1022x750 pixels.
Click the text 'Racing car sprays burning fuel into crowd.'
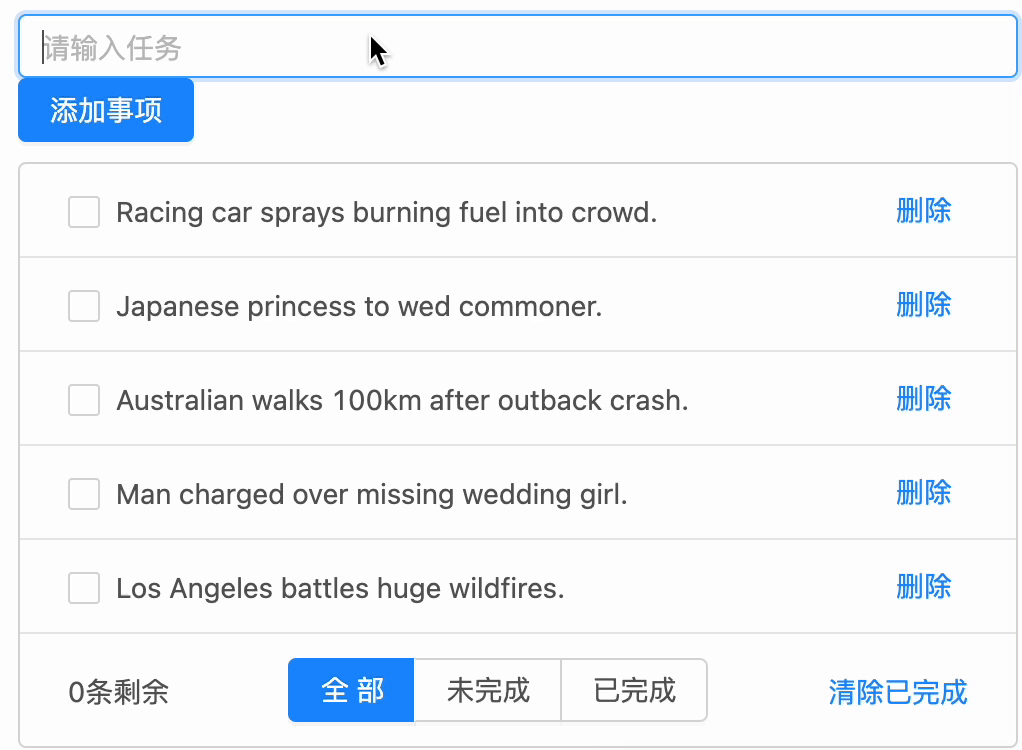[387, 212]
